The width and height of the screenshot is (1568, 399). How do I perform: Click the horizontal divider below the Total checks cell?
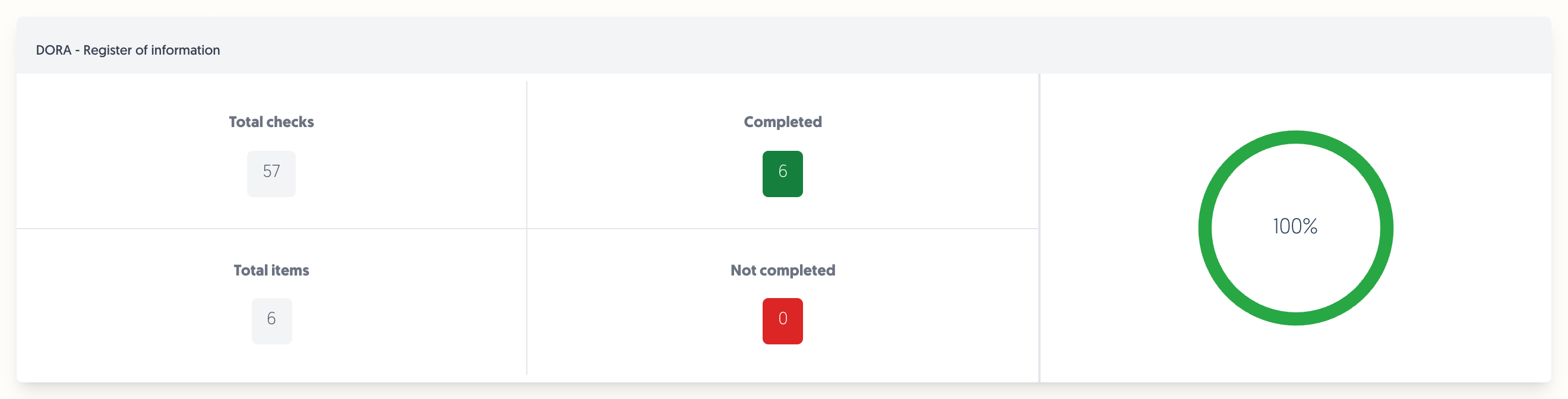click(271, 229)
